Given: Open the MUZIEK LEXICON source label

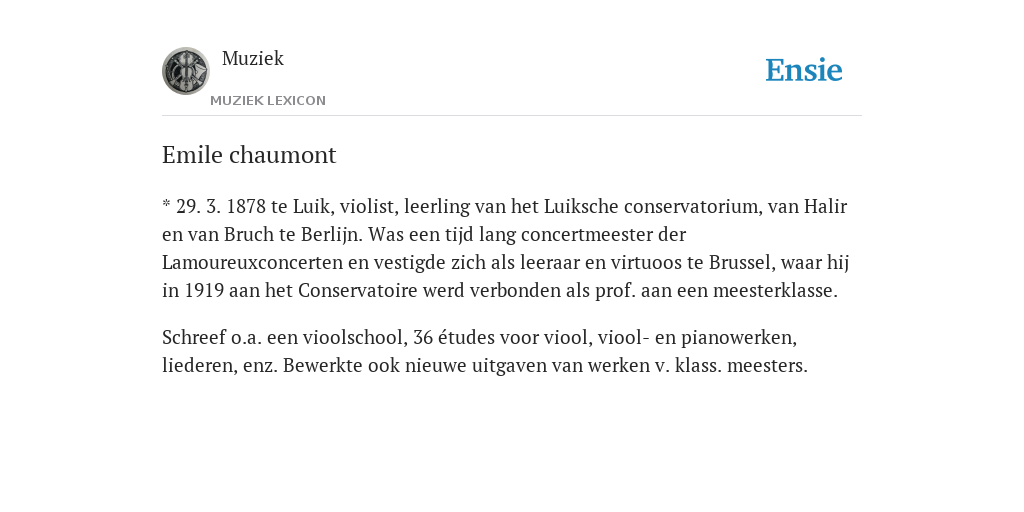Looking at the screenshot, I should (268, 101).
